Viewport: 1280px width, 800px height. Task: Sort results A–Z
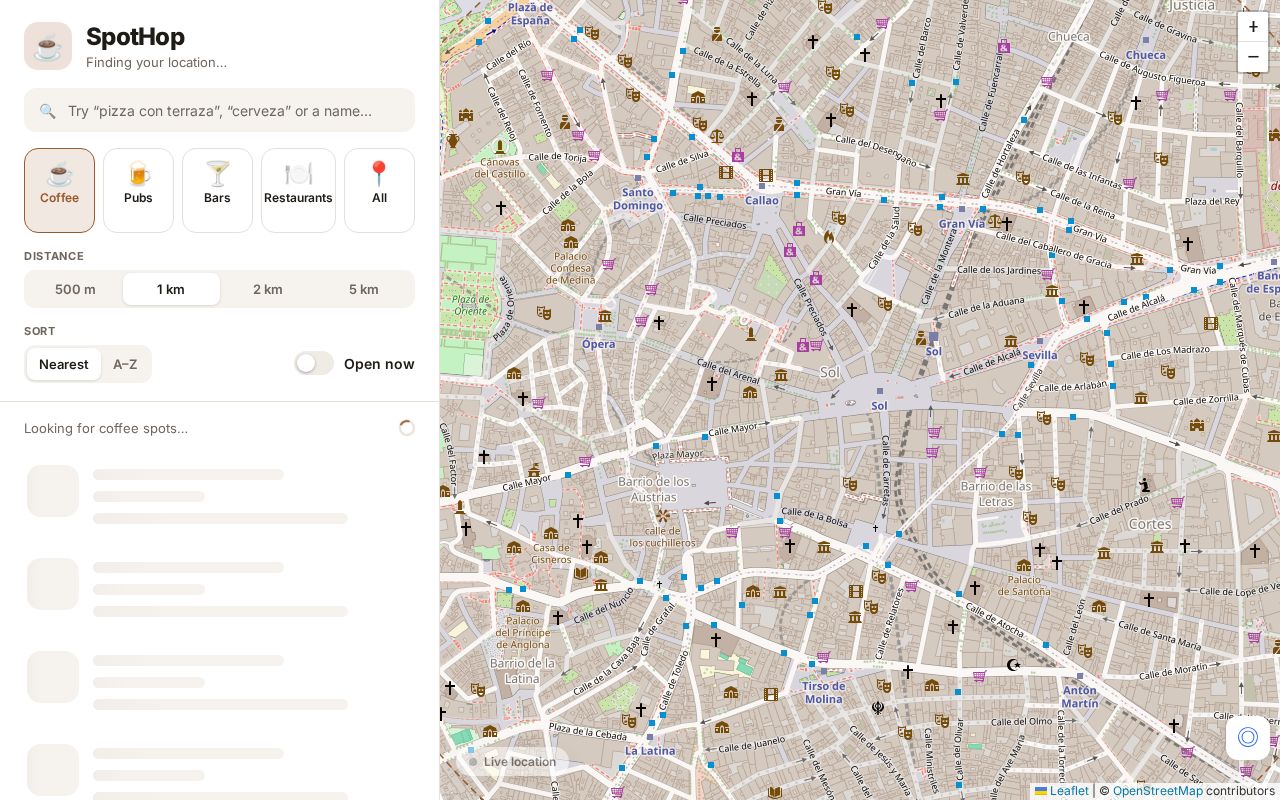pos(125,364)
